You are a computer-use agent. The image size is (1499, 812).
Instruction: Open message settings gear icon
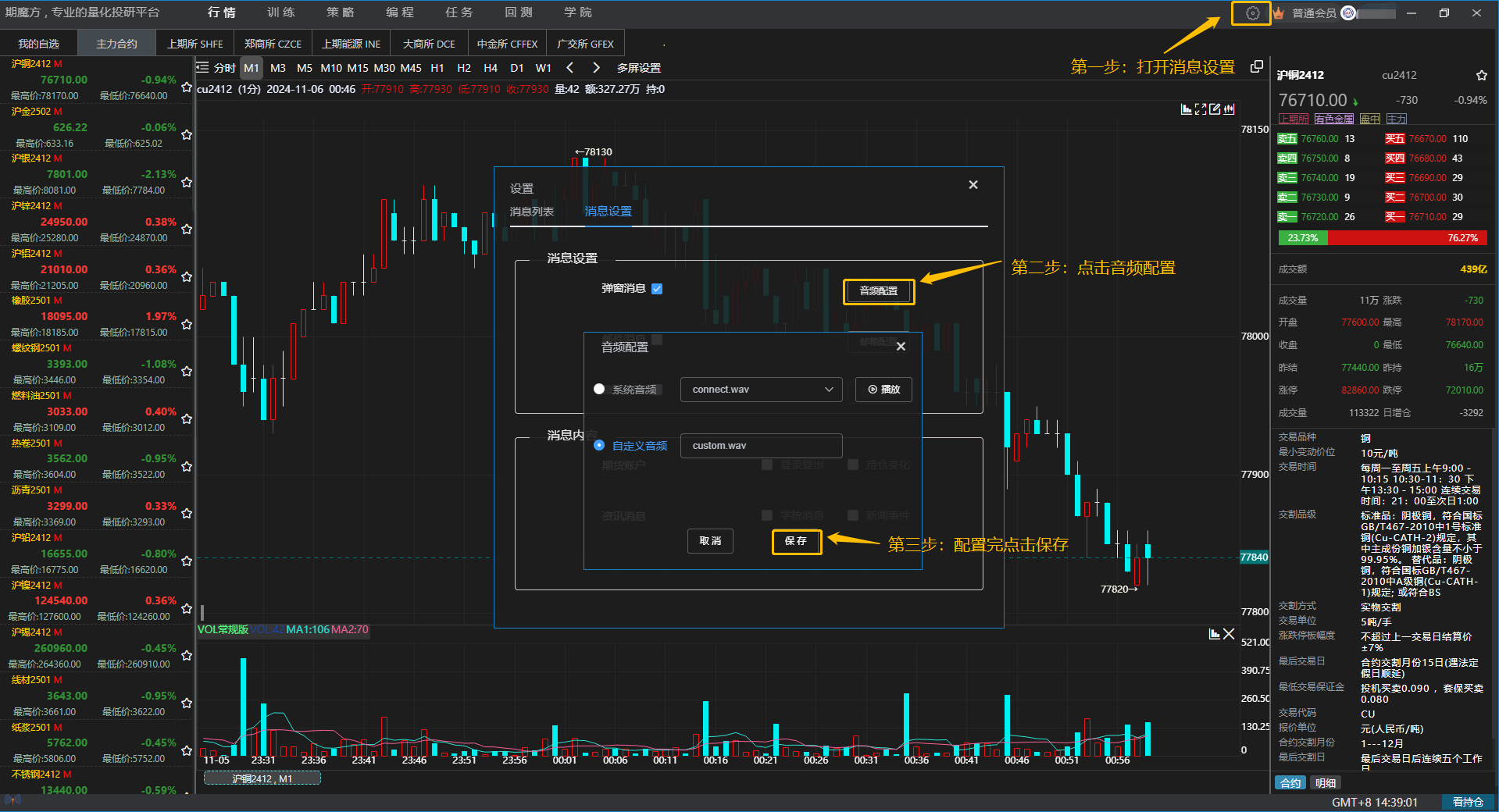[x=1252, y=13]
